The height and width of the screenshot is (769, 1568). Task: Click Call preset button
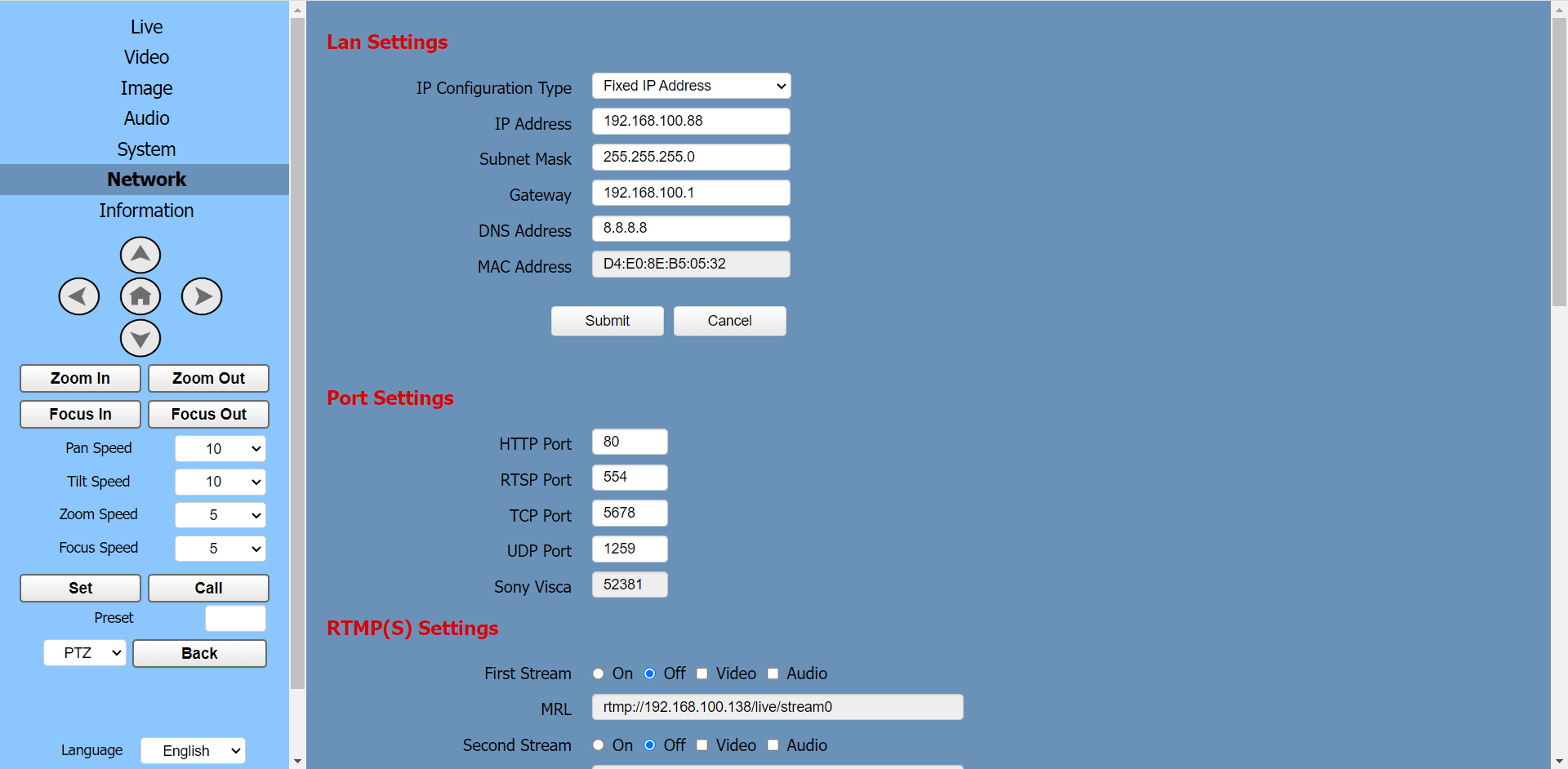(x=208, y=588)
